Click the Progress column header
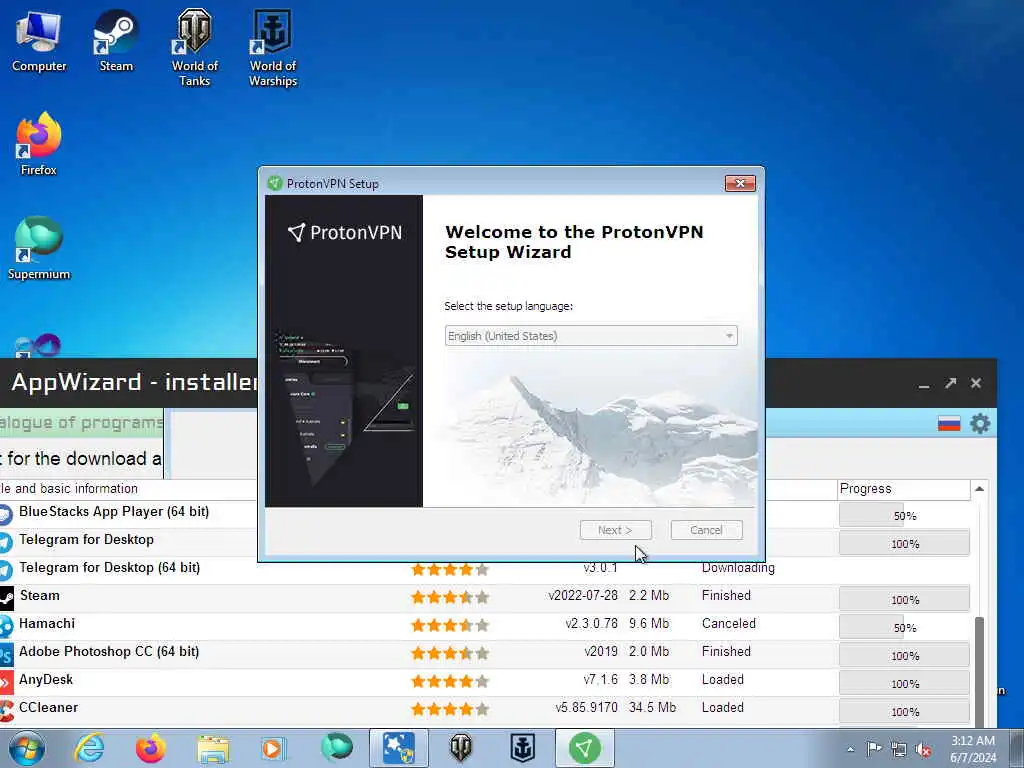The height and width of the screenshot is (768, 1024). pyautogui.click(x=903, y=488)
